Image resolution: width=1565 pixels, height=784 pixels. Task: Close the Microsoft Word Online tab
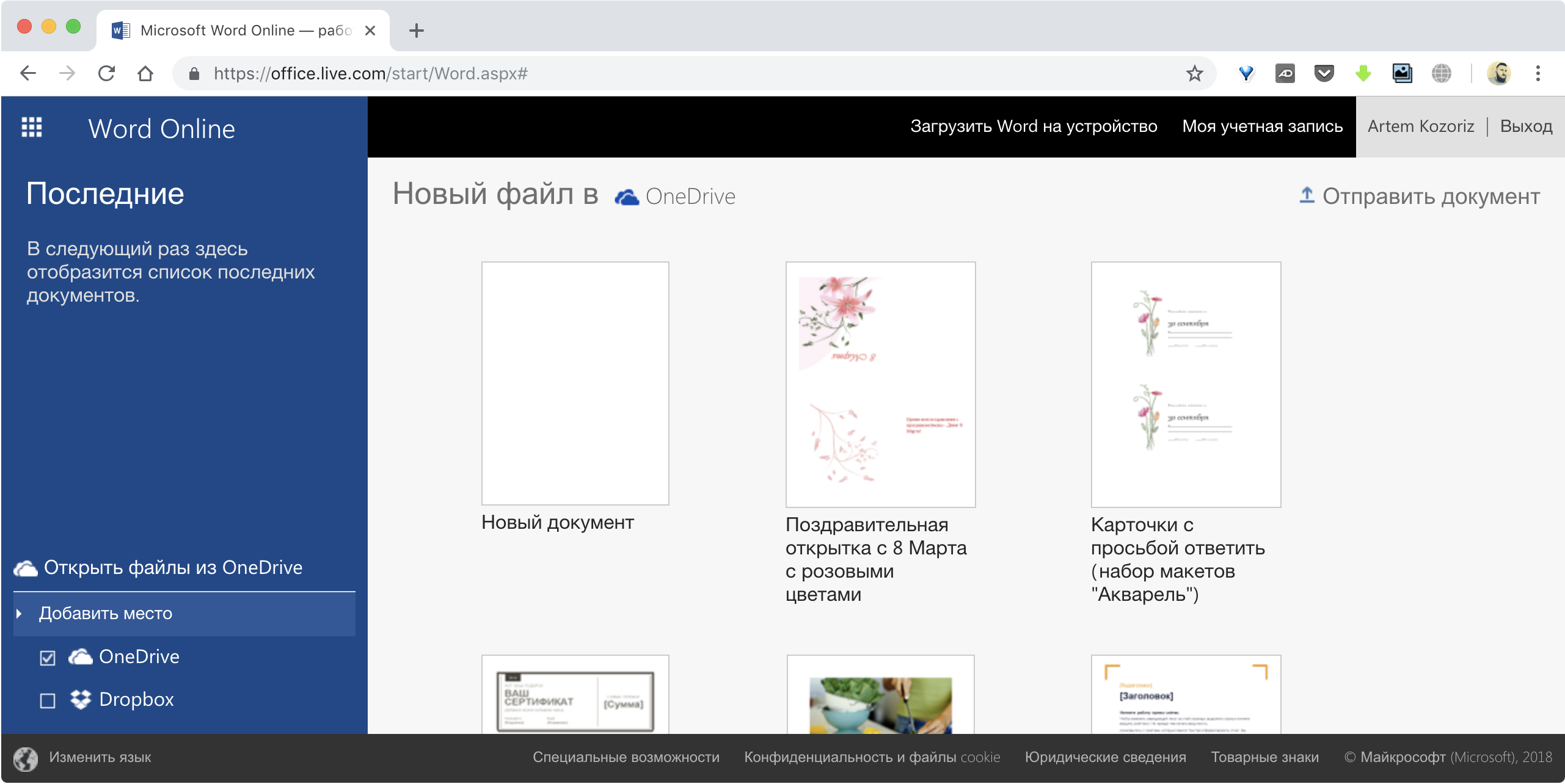tap(370, 31)
